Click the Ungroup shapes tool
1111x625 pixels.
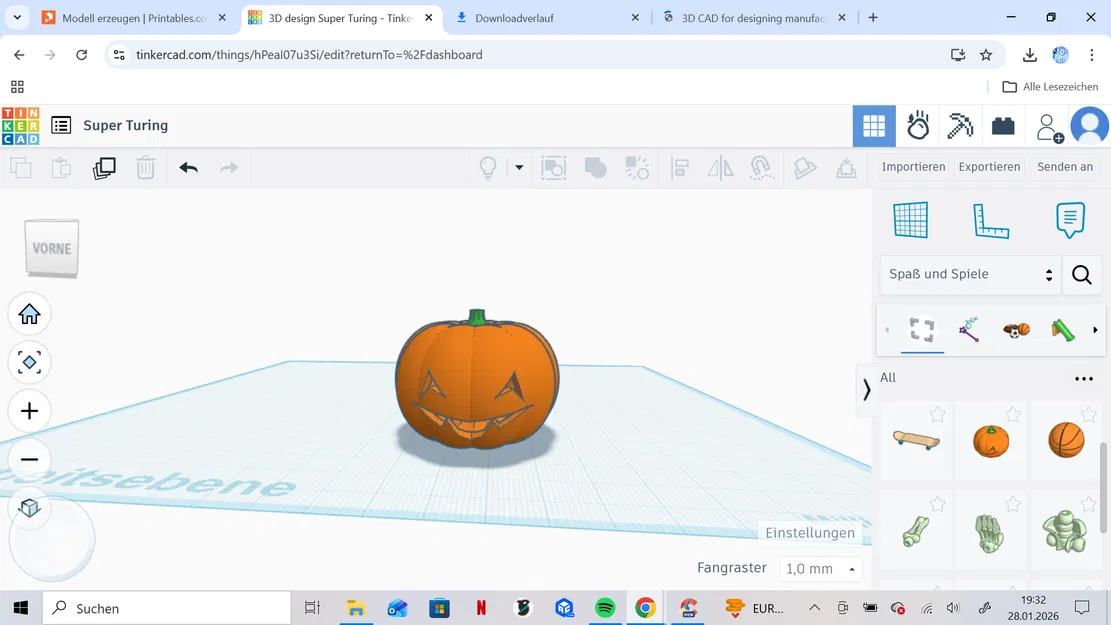637,168
